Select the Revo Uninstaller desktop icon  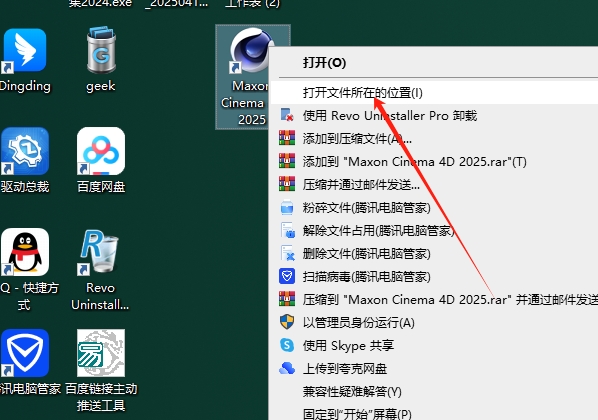pyautogui.click(x=100, y=252)
